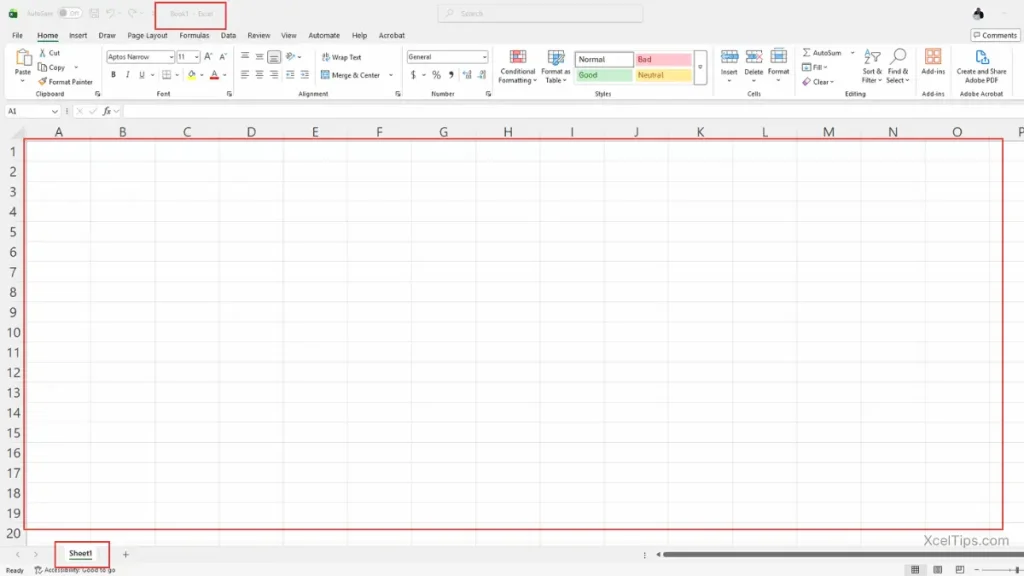Open the Sheet1 tab
Image resolution: width=1024 pixels, height=576 pixels.
tap(82, 553)
